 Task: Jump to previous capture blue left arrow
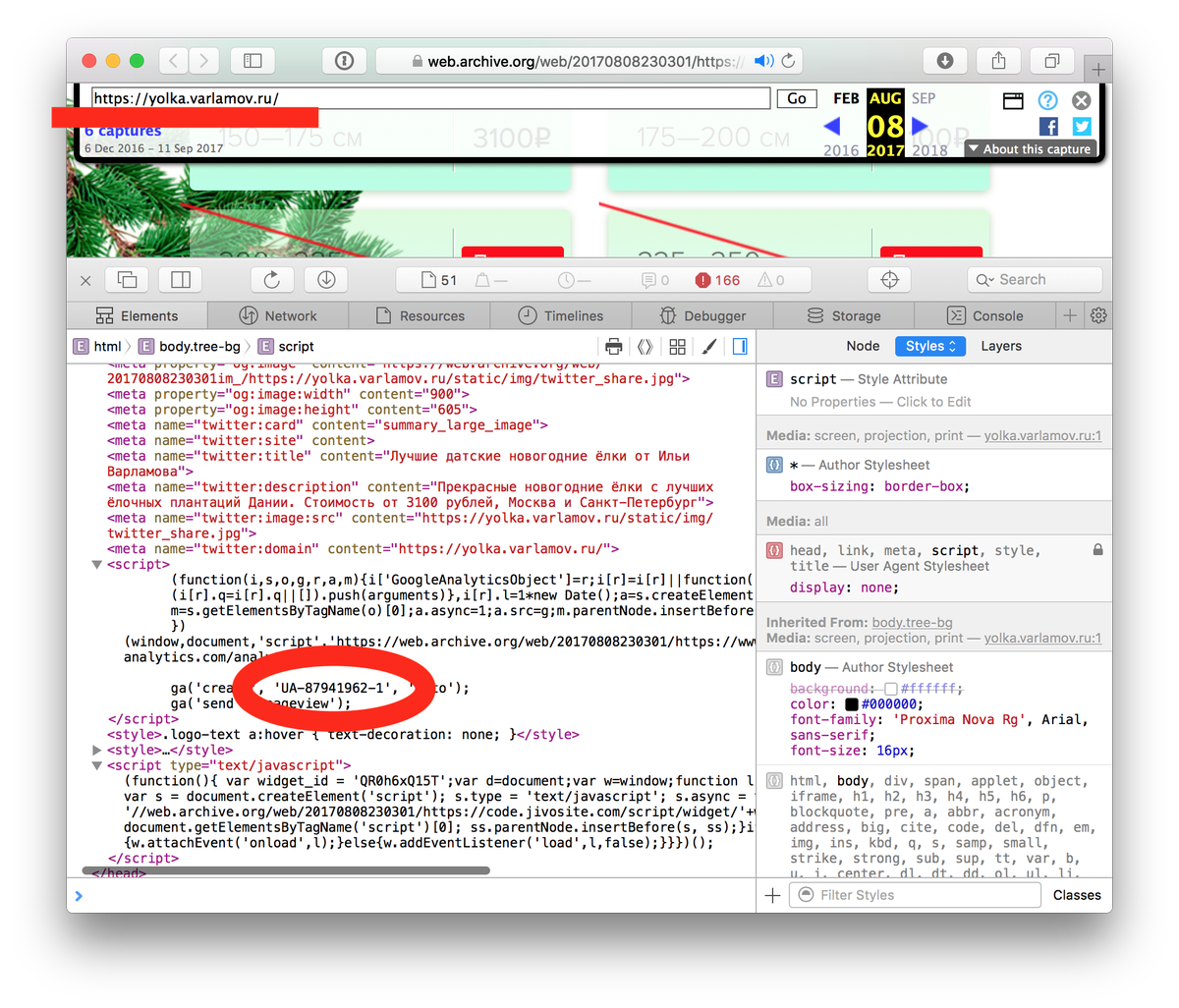pyautogui.click(x=832, y=126)
